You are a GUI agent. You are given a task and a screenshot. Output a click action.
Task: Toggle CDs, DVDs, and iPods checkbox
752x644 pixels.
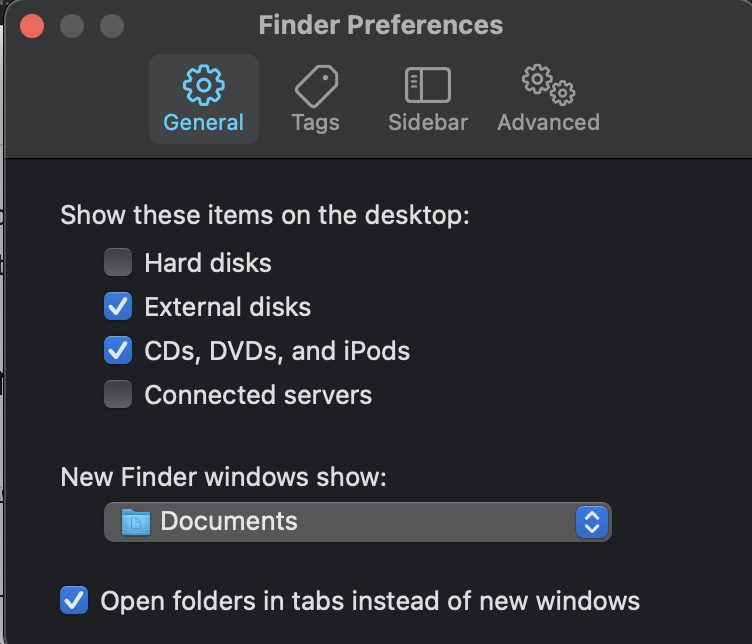point(118,351)
